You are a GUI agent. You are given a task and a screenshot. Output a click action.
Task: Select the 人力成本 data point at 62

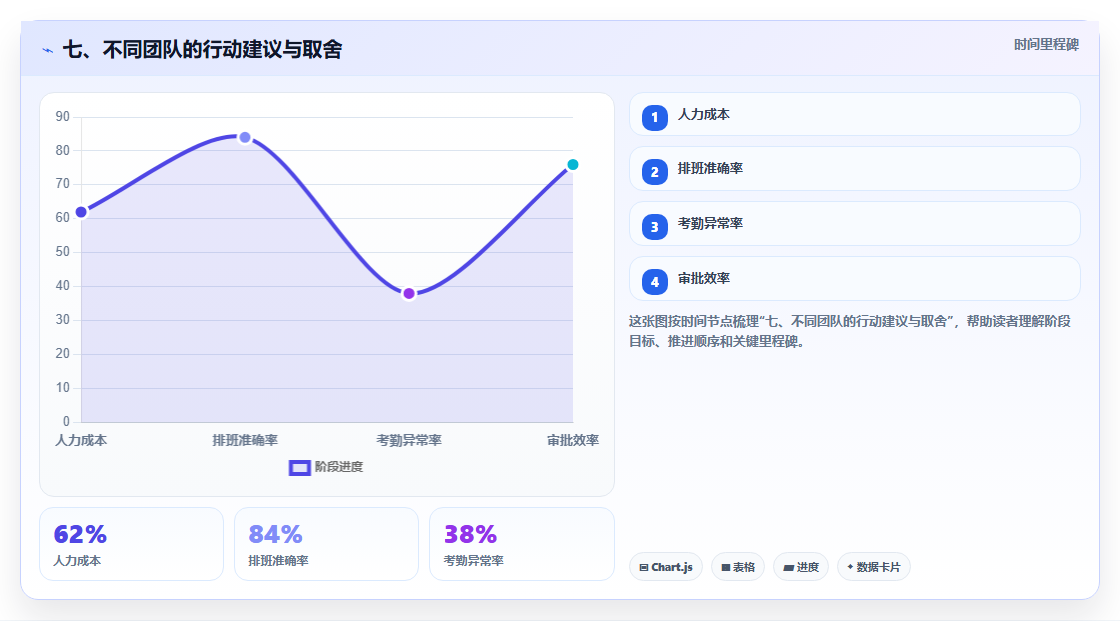pos(81,212)
